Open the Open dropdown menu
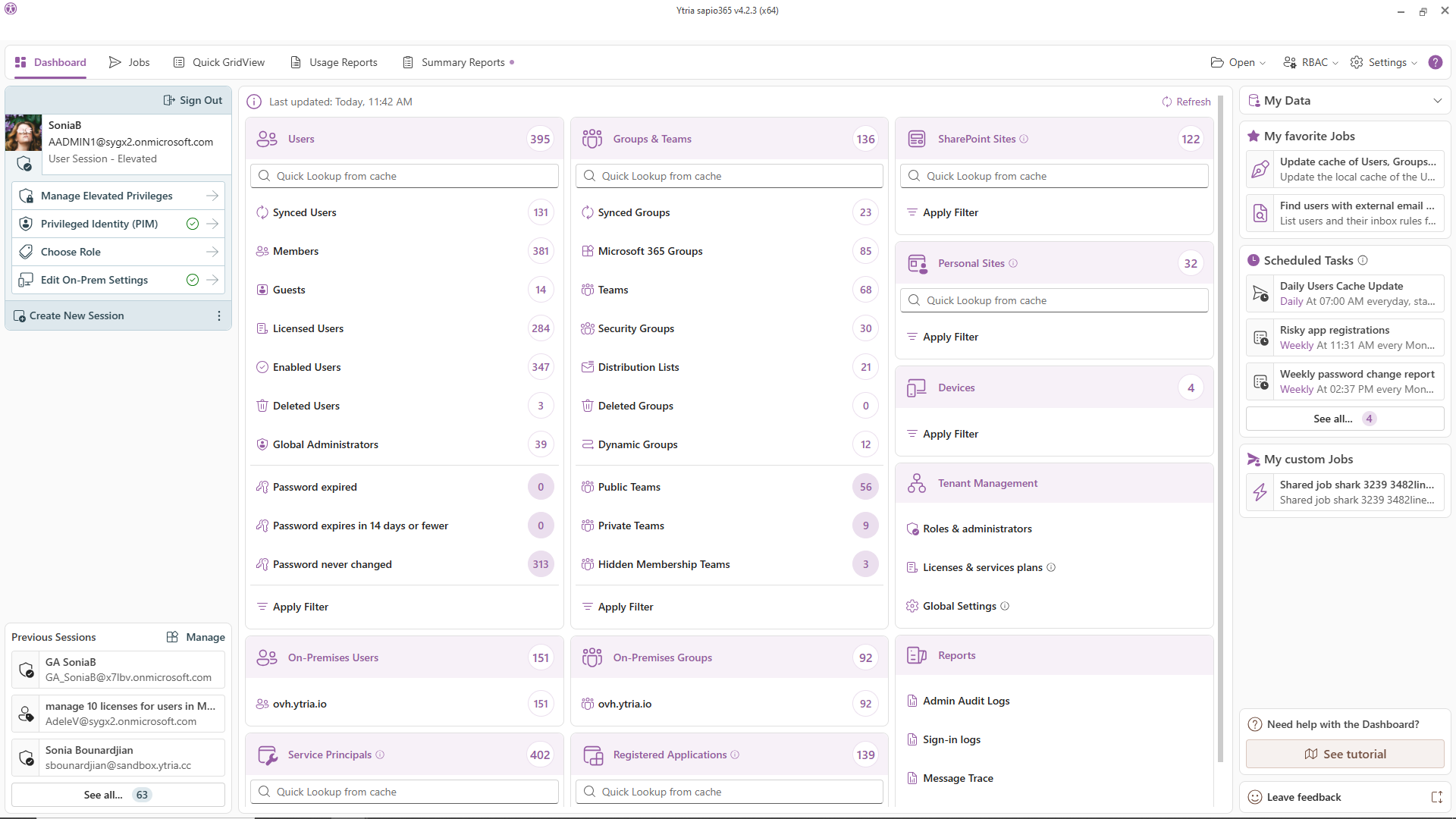 click(x=1238, y=62)
